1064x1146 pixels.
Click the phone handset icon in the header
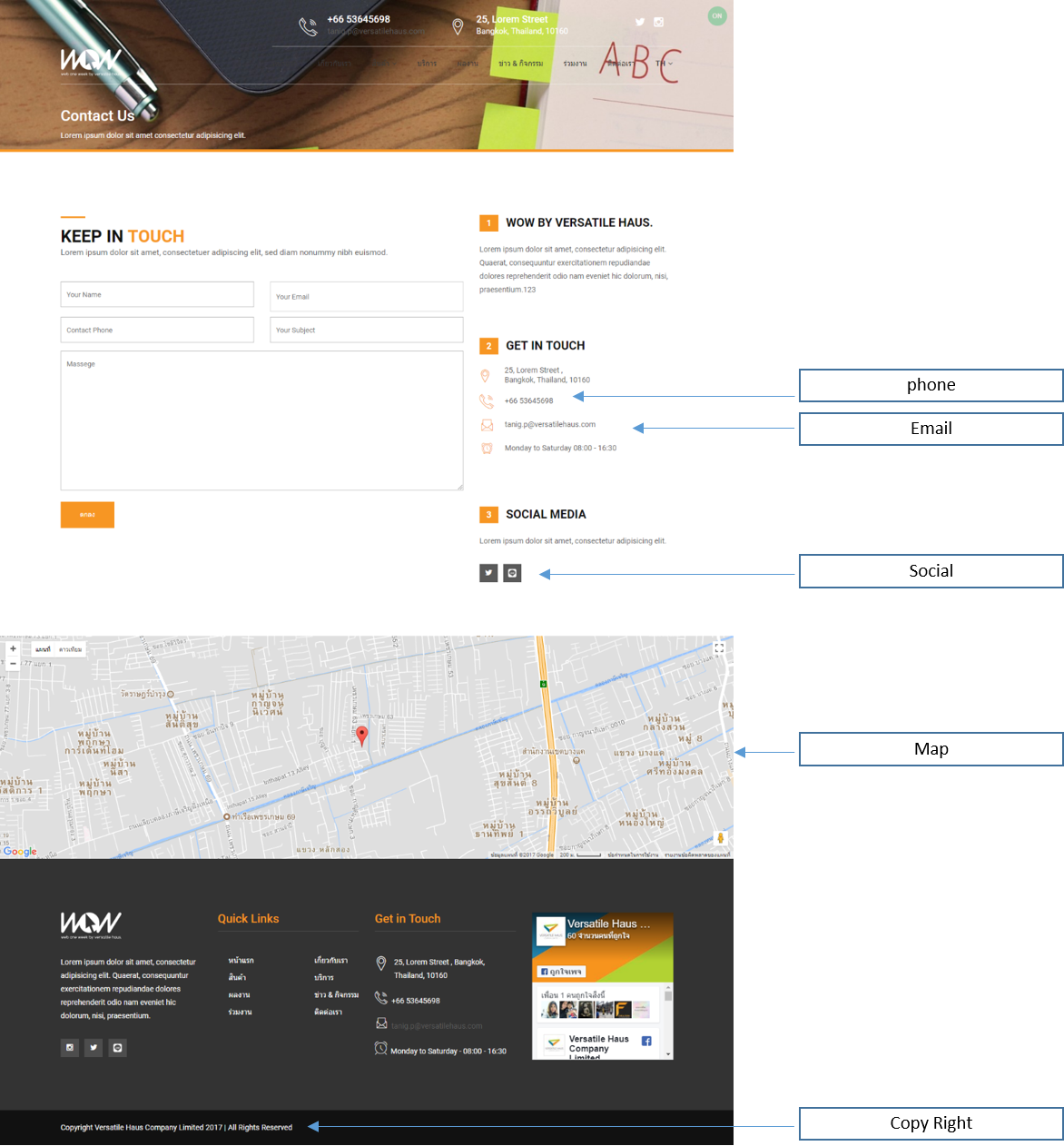coord(309,27)
